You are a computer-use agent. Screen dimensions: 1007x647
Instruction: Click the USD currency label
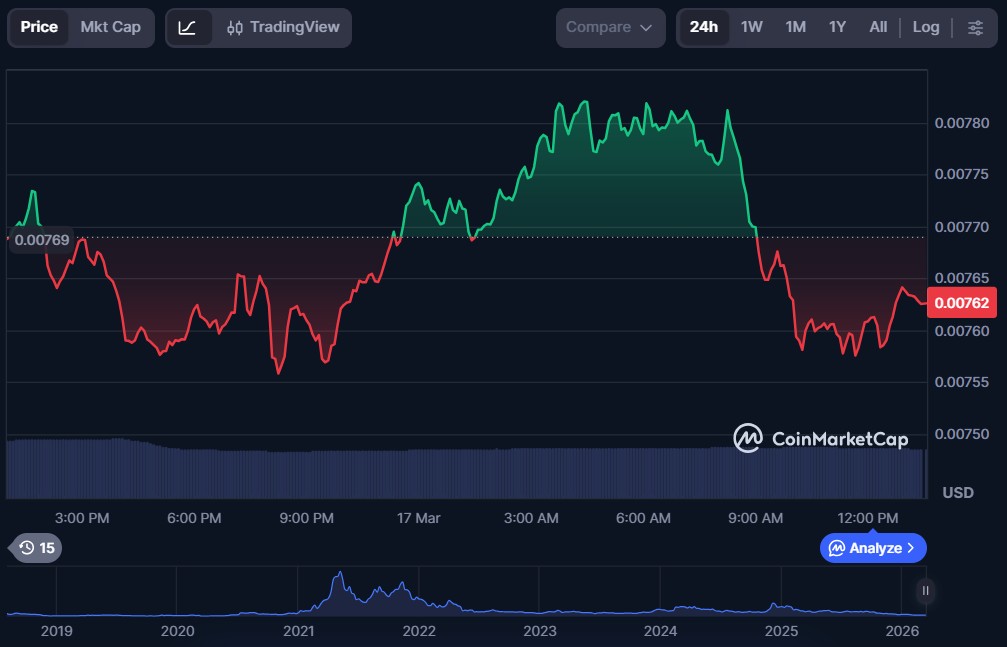click(x=958, y=492)
